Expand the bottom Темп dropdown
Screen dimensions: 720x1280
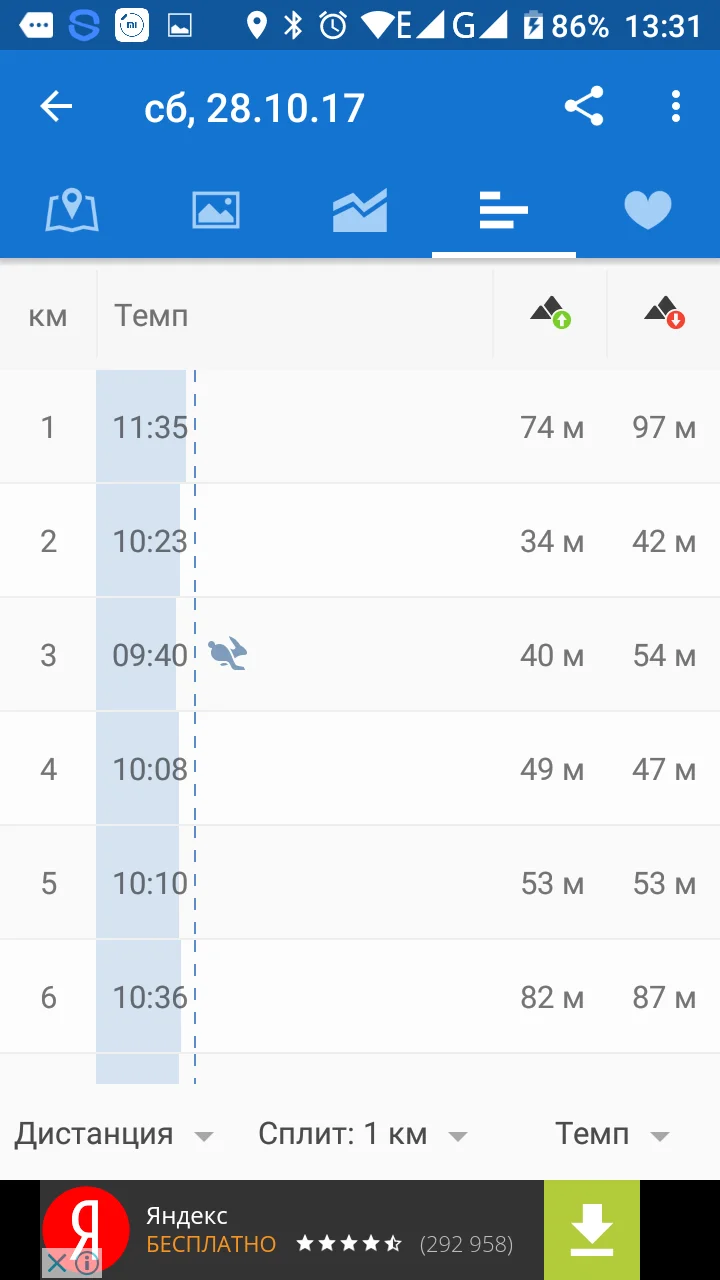[x=612, y=1134]
